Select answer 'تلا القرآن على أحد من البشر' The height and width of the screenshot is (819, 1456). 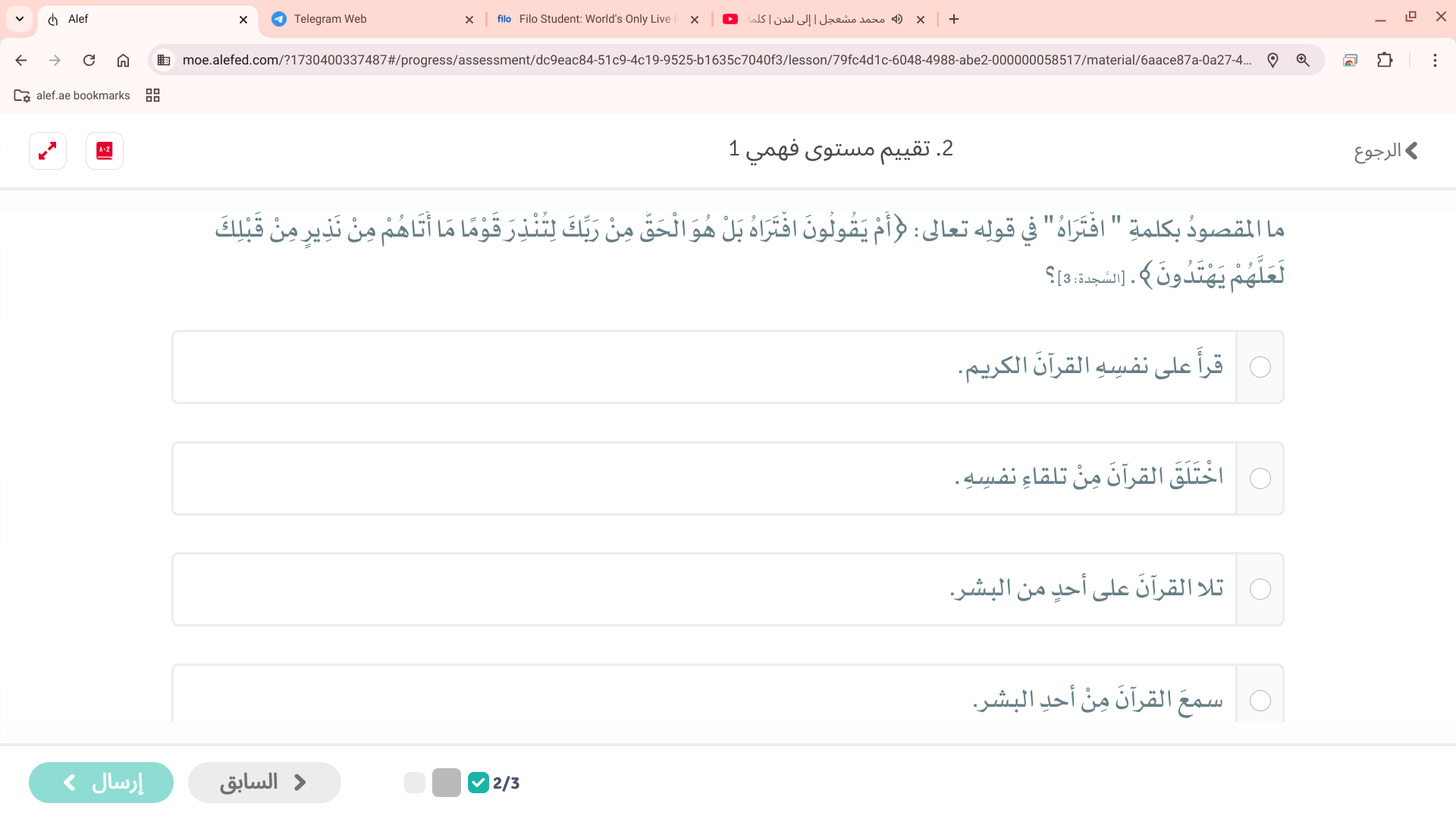1260,589
